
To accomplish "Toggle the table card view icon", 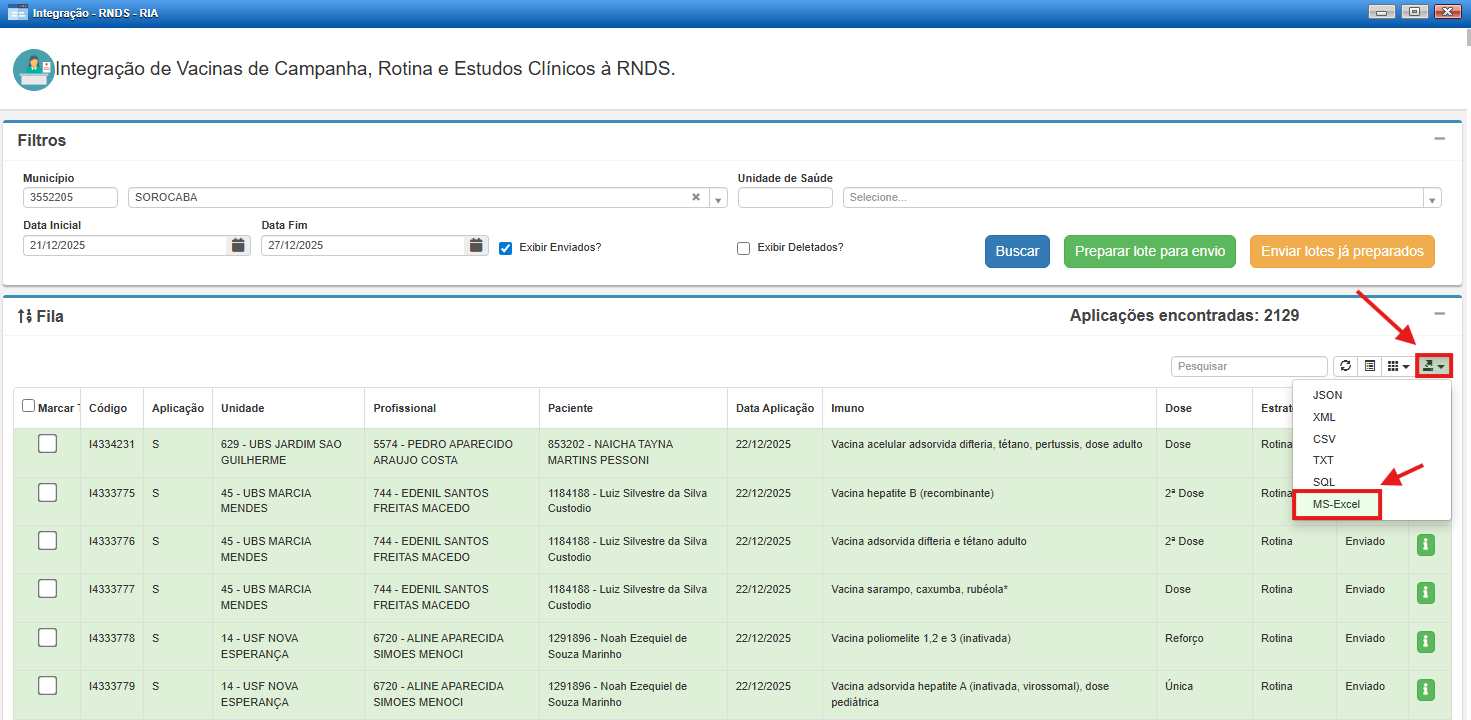I will click(1369, 367).
